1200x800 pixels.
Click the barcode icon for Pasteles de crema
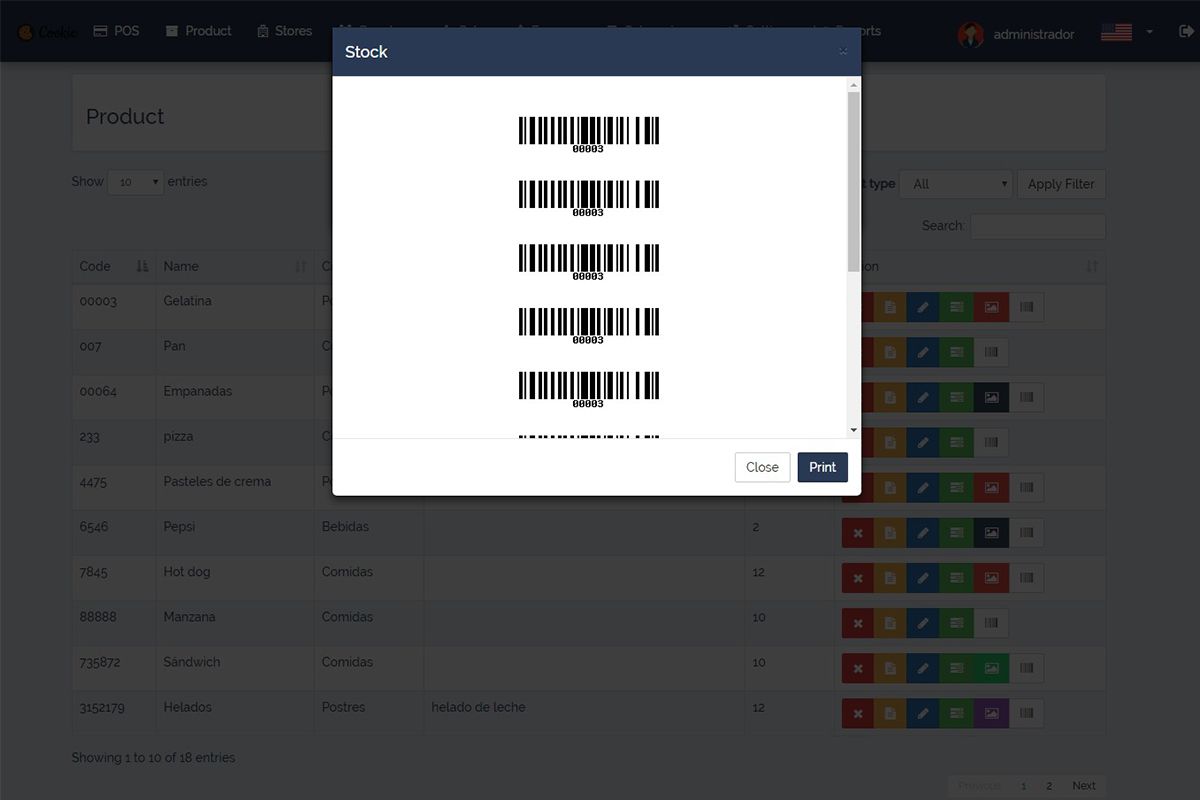click(1026, 487)
